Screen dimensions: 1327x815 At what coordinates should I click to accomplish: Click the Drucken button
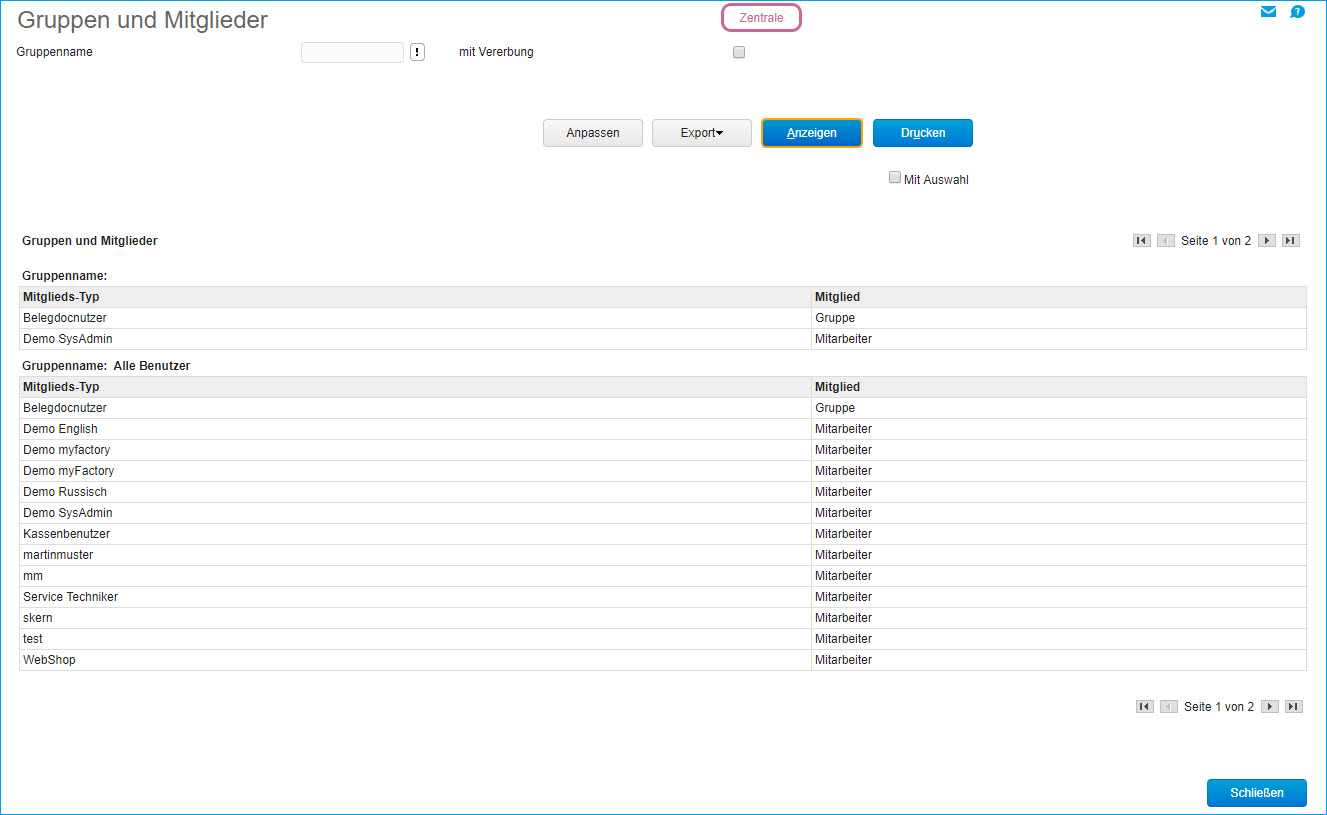pos(922,133)
